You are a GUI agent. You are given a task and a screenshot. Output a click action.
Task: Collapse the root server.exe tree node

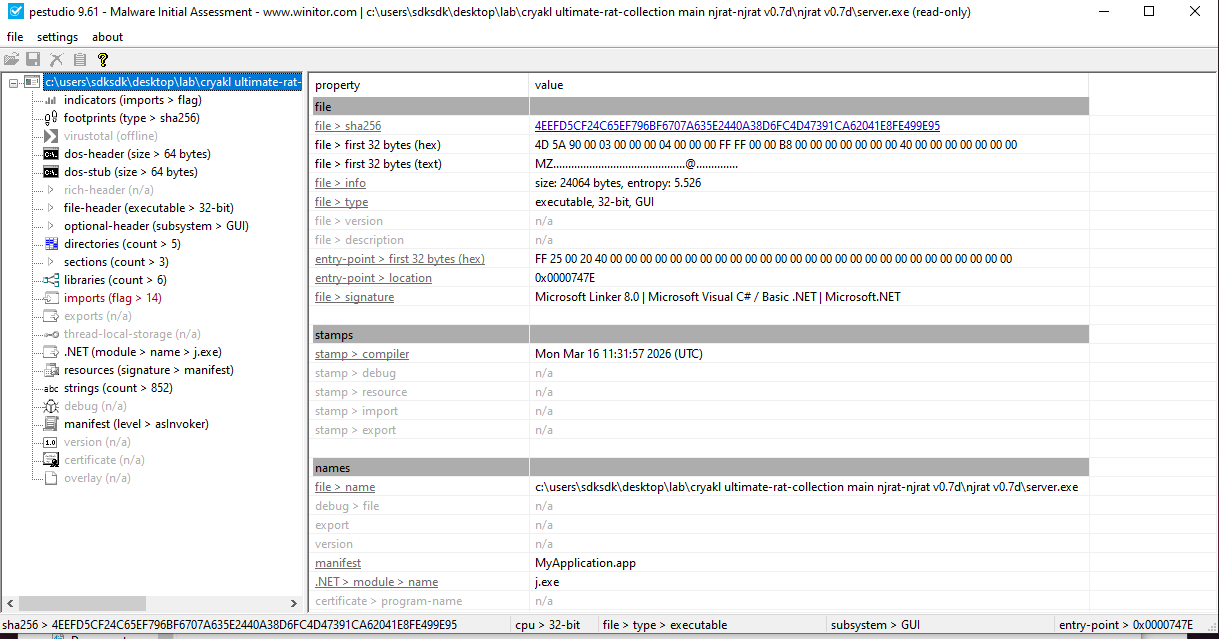pyautogui.click(x=13, y=82)
